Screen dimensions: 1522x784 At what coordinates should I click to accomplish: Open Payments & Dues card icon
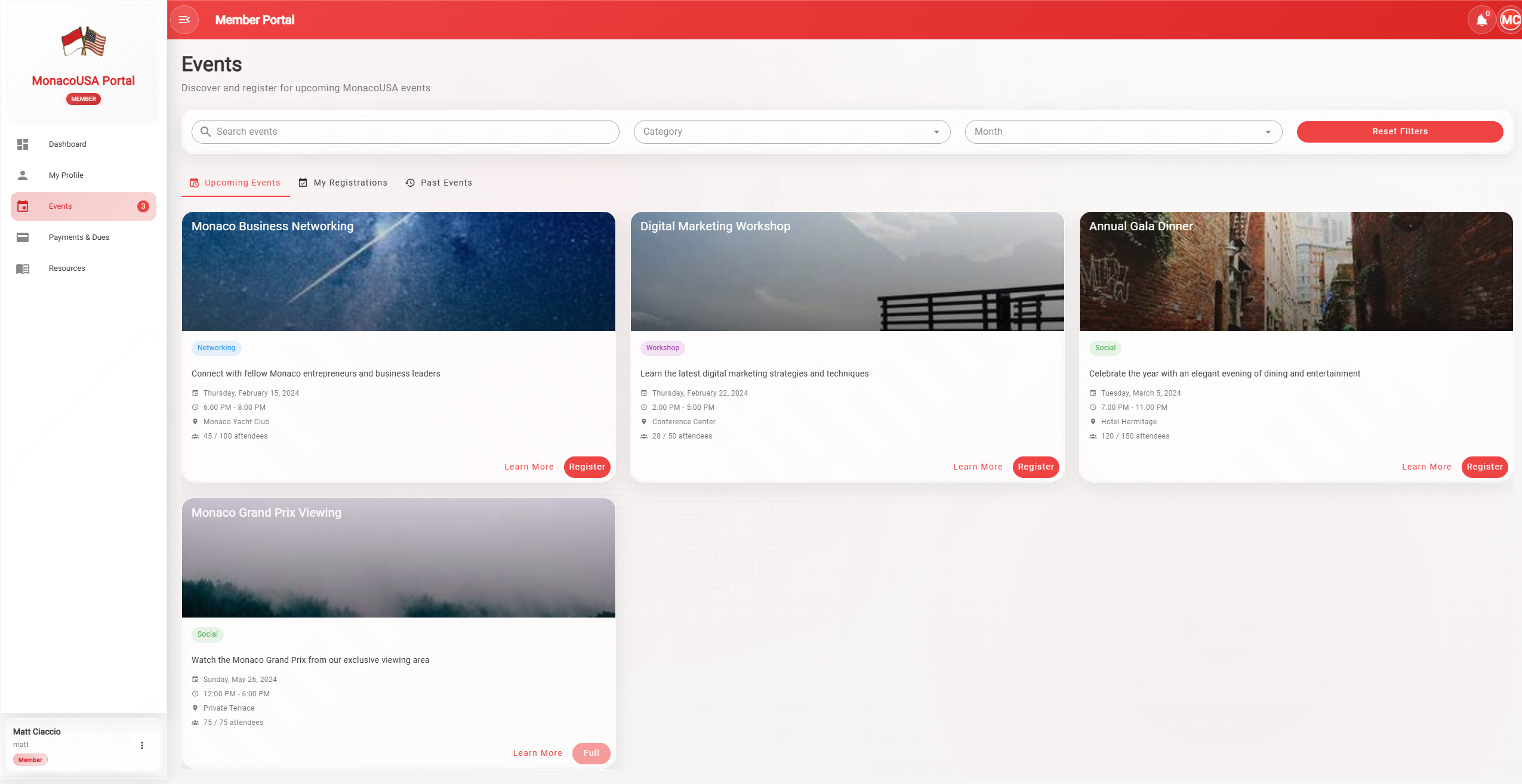pyautogui.click(x=23, y=237)
